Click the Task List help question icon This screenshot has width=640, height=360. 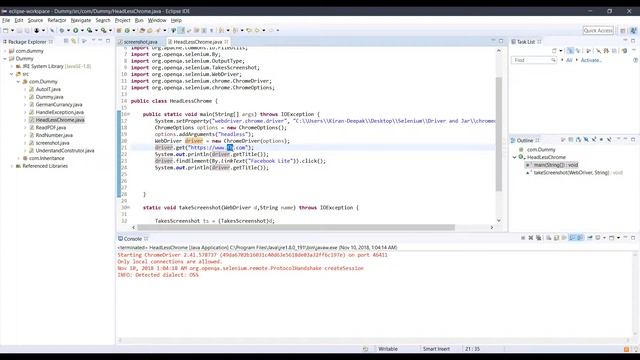(x=636, y=60)
